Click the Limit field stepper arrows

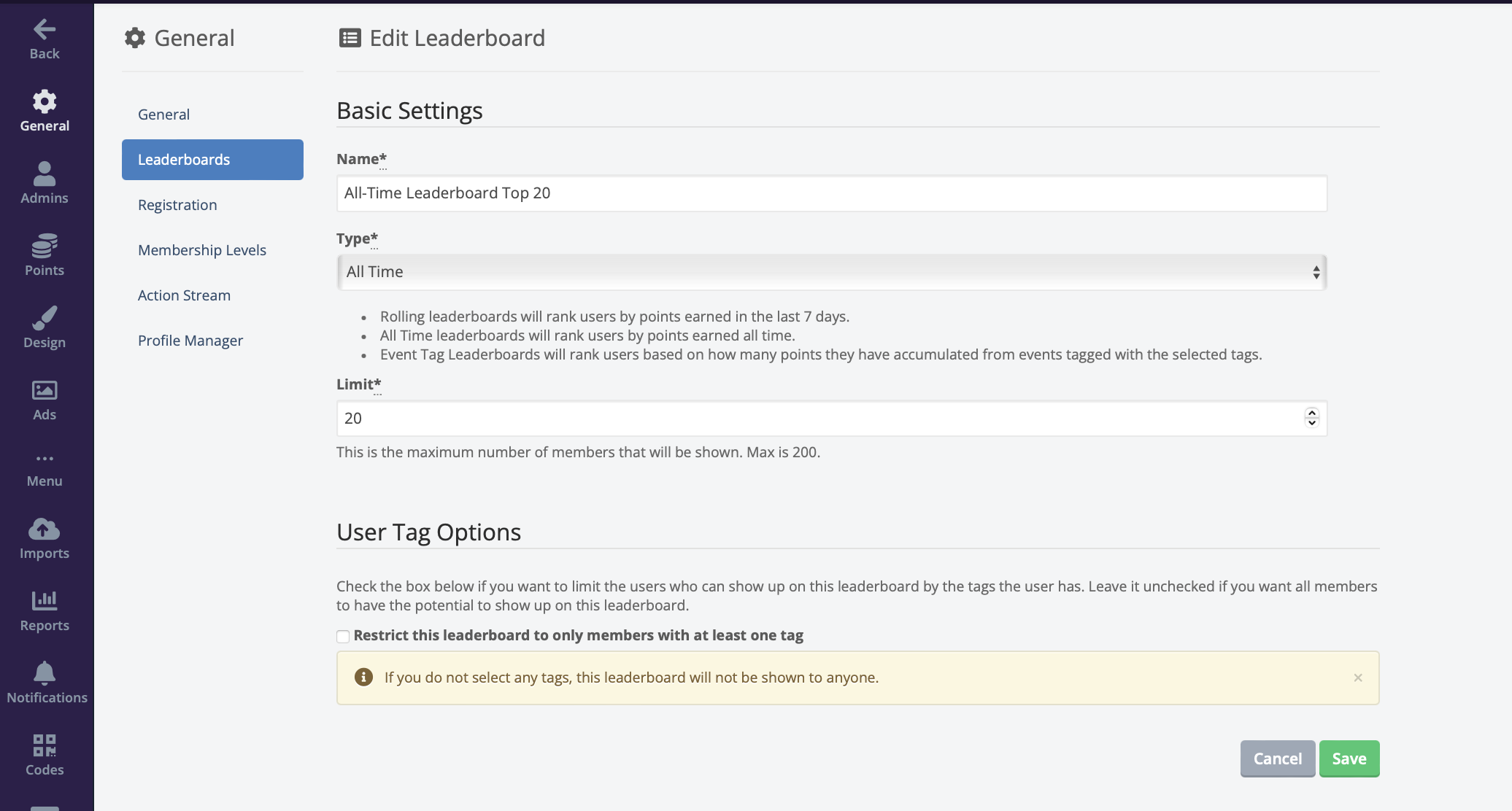(1311, 418)
